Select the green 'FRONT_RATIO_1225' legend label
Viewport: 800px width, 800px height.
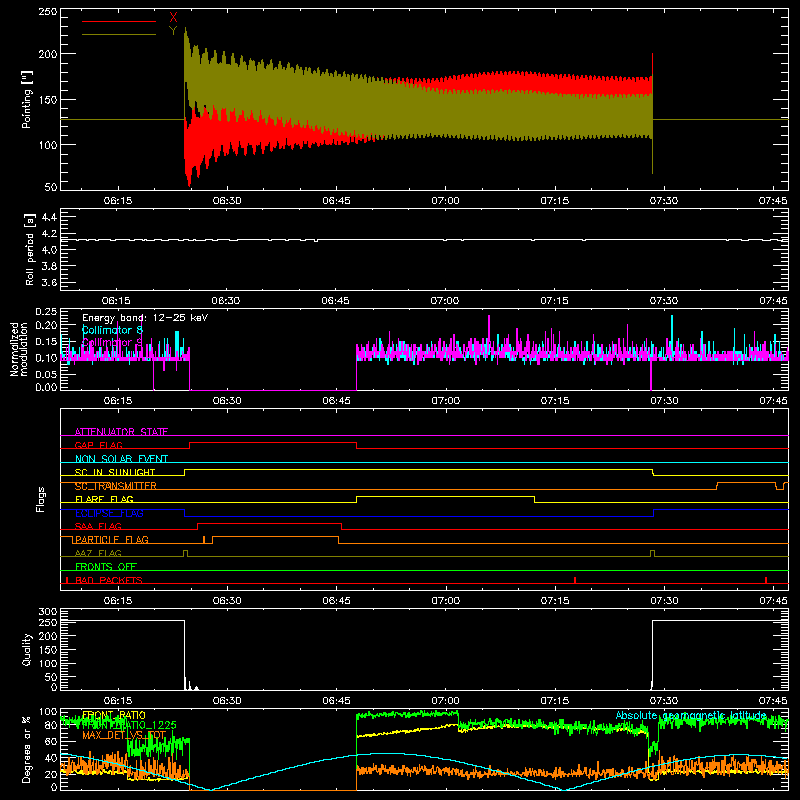[129, 725]
